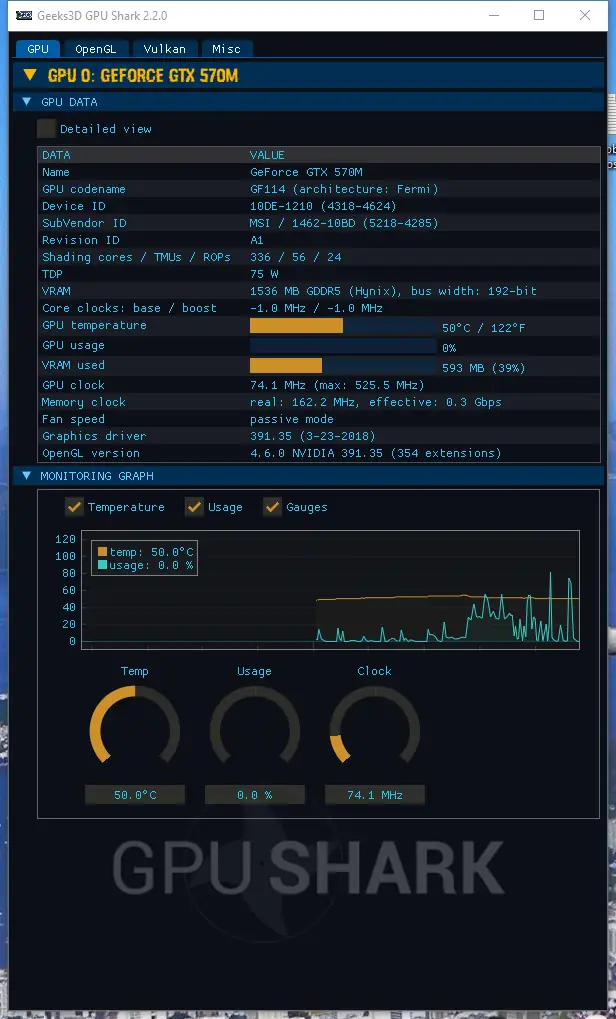Select the 'GeForce GTX 570M' name value
Viewport: 616px width, 1019px height.
click(306, 172)
